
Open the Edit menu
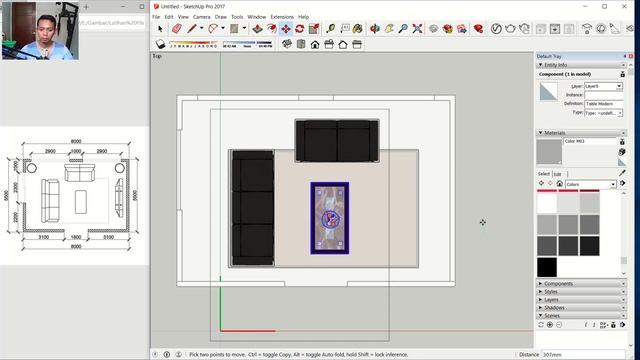pos(169,17)
